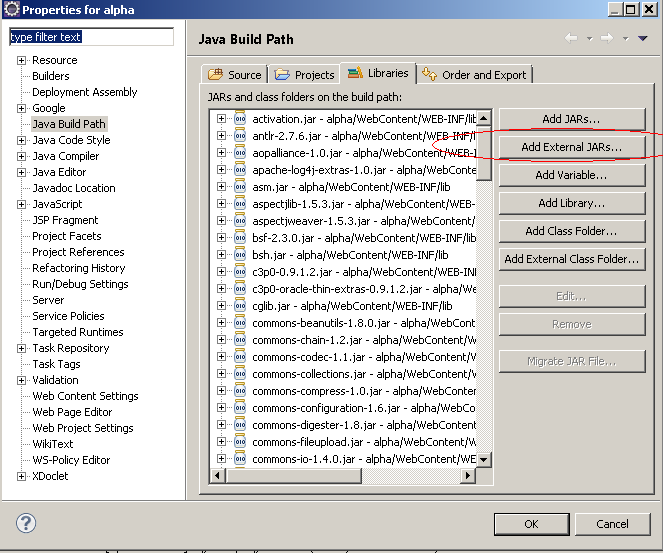Expand the Google tree node

tap(22, 108)
